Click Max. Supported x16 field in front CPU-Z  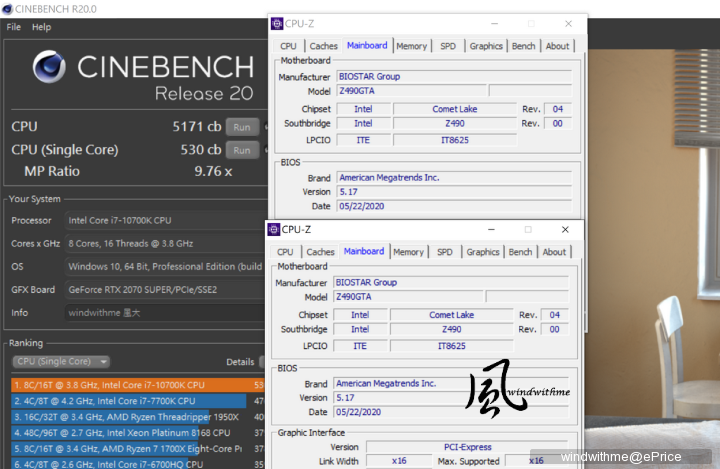pos(536,461)
